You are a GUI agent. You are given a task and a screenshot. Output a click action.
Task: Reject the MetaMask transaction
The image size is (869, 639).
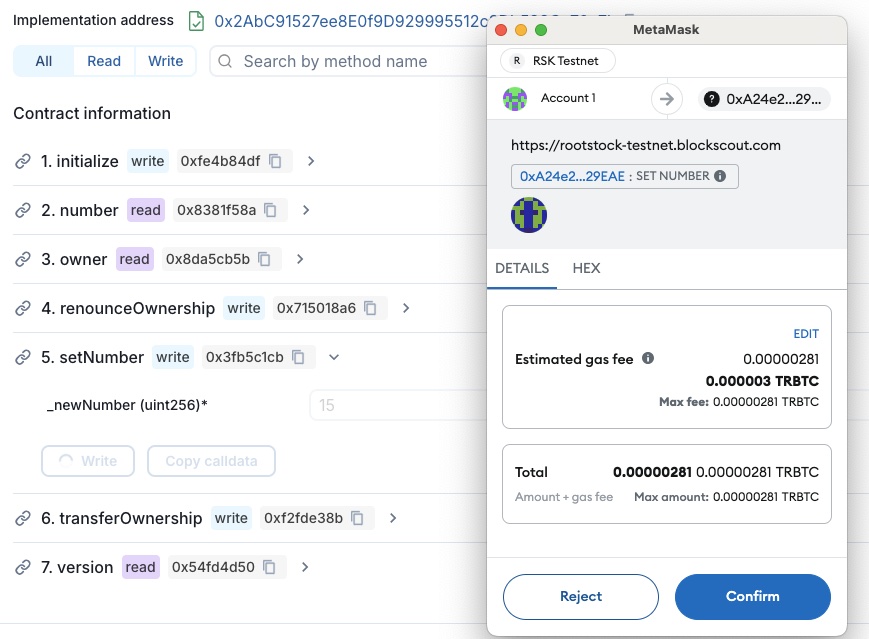tap(580, 596)
